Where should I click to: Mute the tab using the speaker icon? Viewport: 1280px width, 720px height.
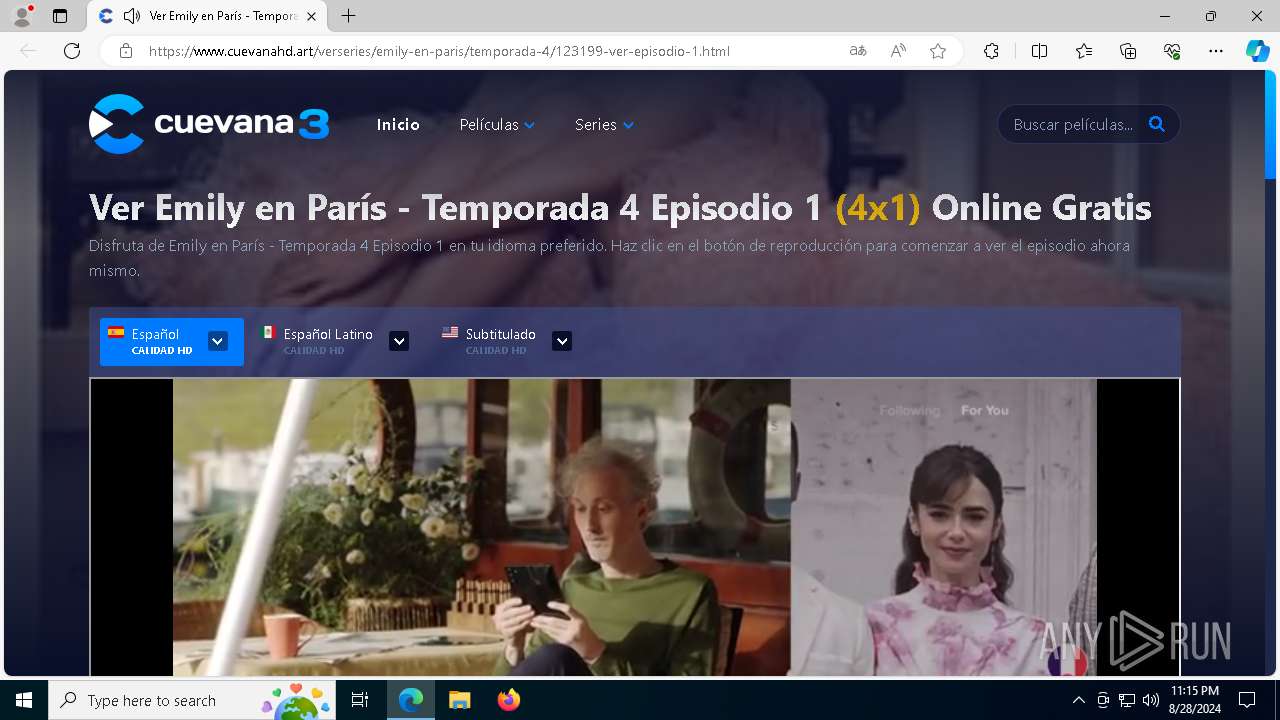[x=131, y=16]
